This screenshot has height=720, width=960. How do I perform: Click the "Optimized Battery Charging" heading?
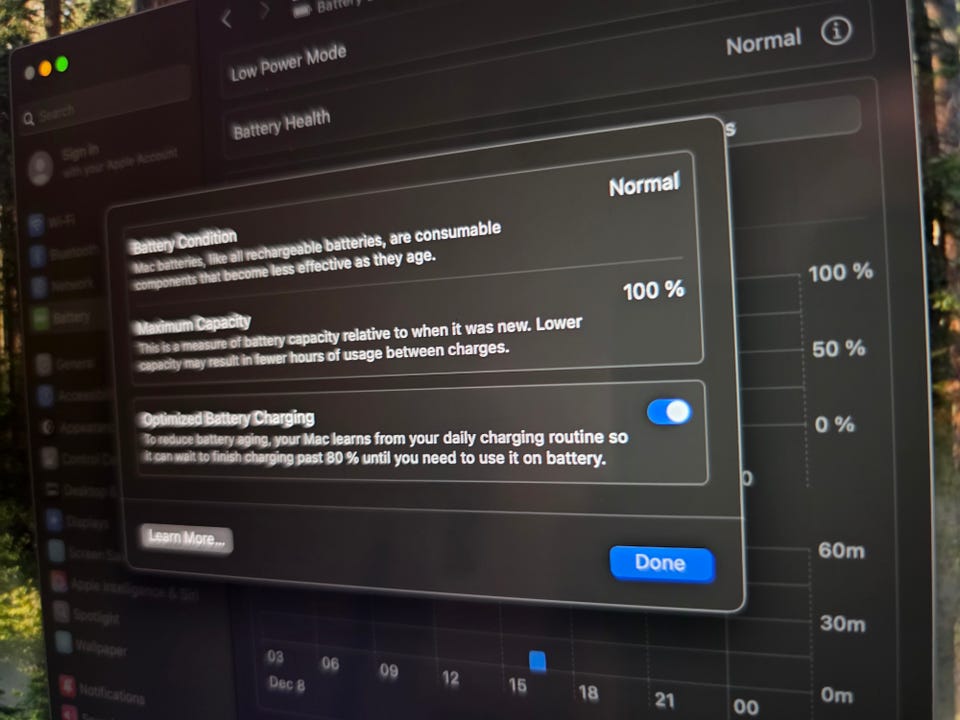click(x=227, y=418)
